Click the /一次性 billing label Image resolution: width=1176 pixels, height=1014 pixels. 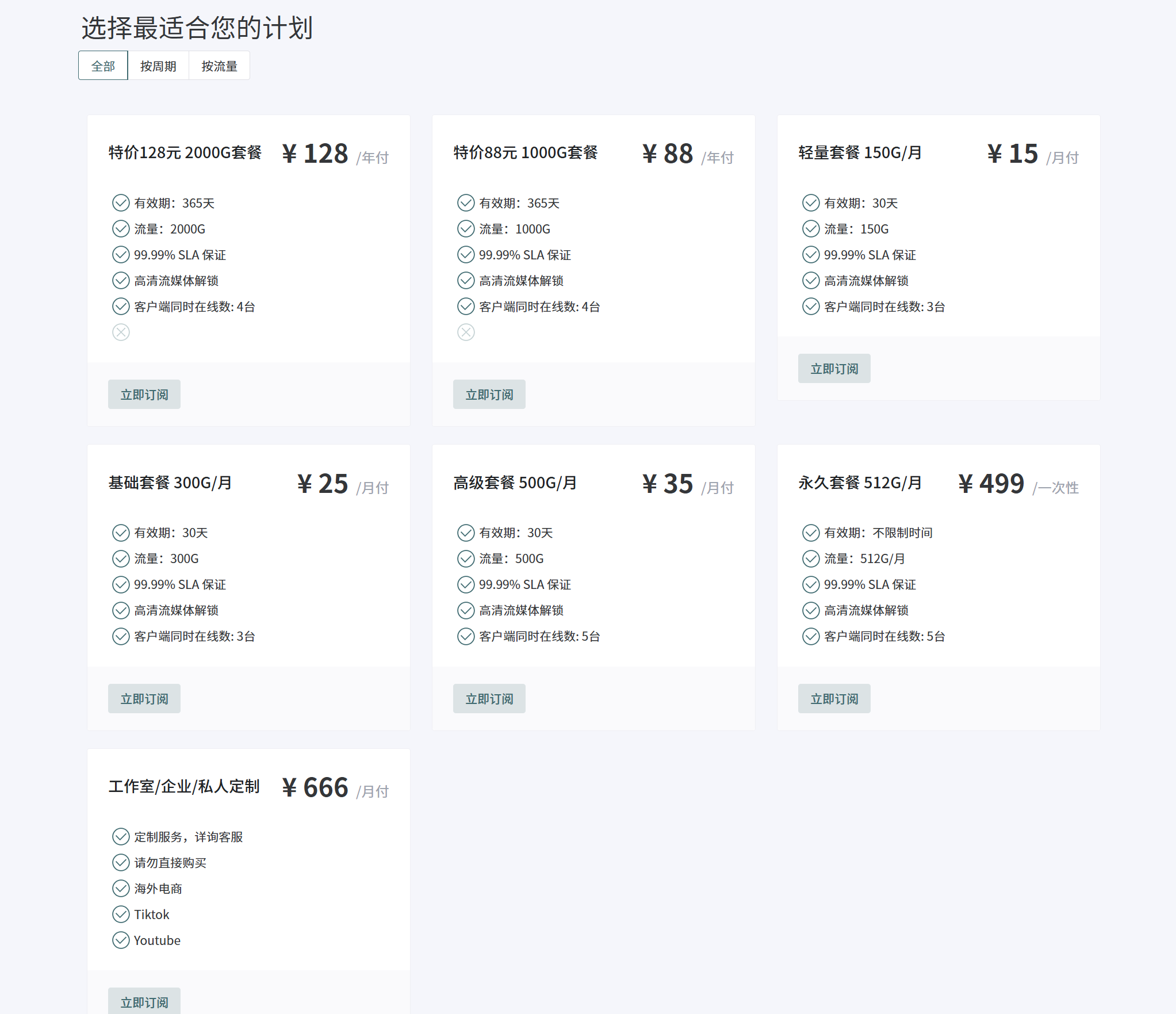pyautogui.click(x=1055, y=488)
